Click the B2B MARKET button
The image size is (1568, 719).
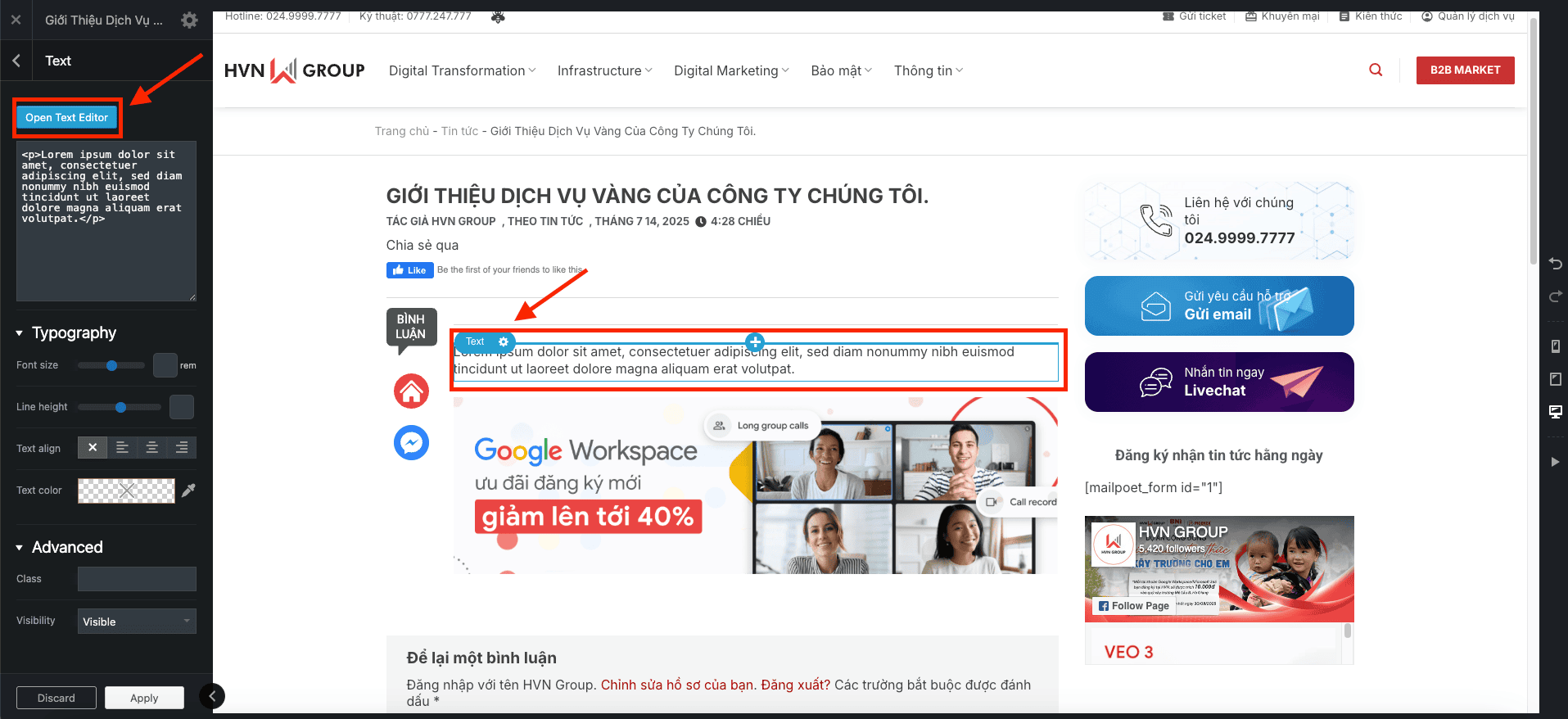(1465, 70)
